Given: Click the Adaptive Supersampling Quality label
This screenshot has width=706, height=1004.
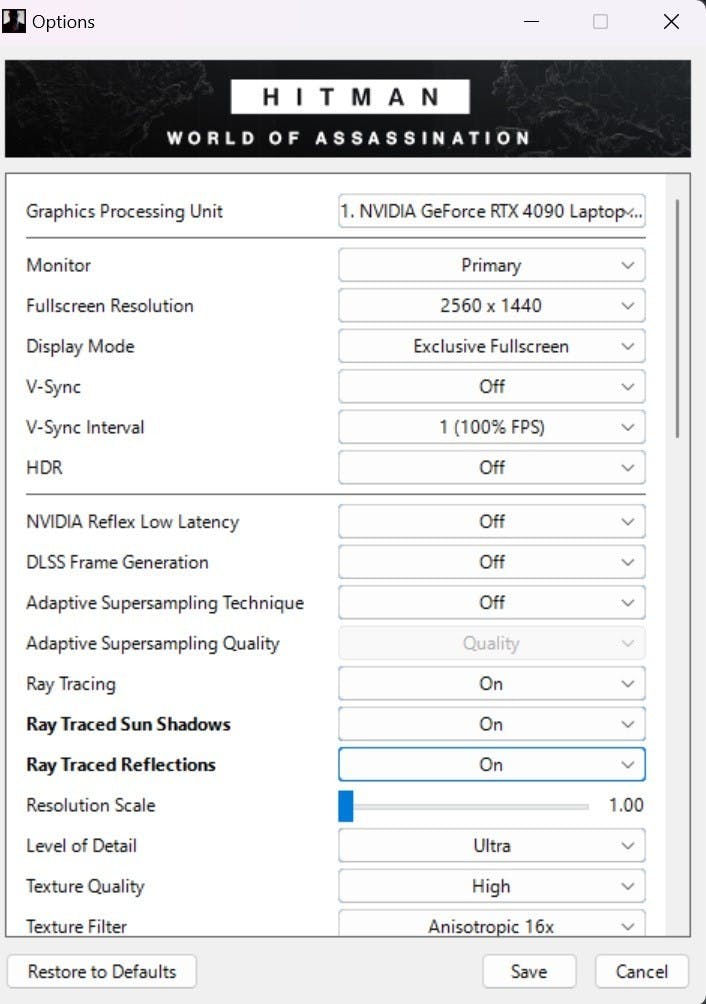Looking at the screenshot, I should click(153, 643).
